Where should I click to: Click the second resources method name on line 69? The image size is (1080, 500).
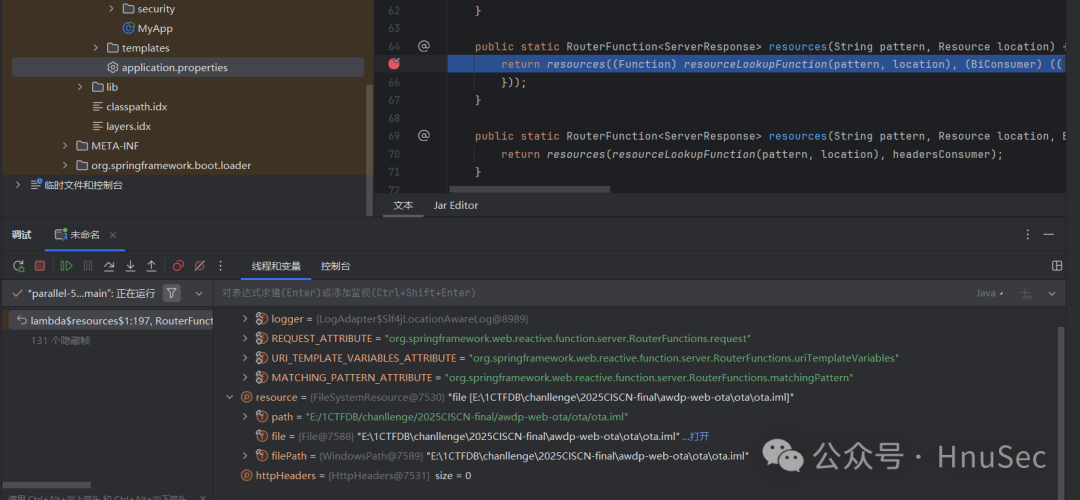pyautogui.click(x=796, y=136)
